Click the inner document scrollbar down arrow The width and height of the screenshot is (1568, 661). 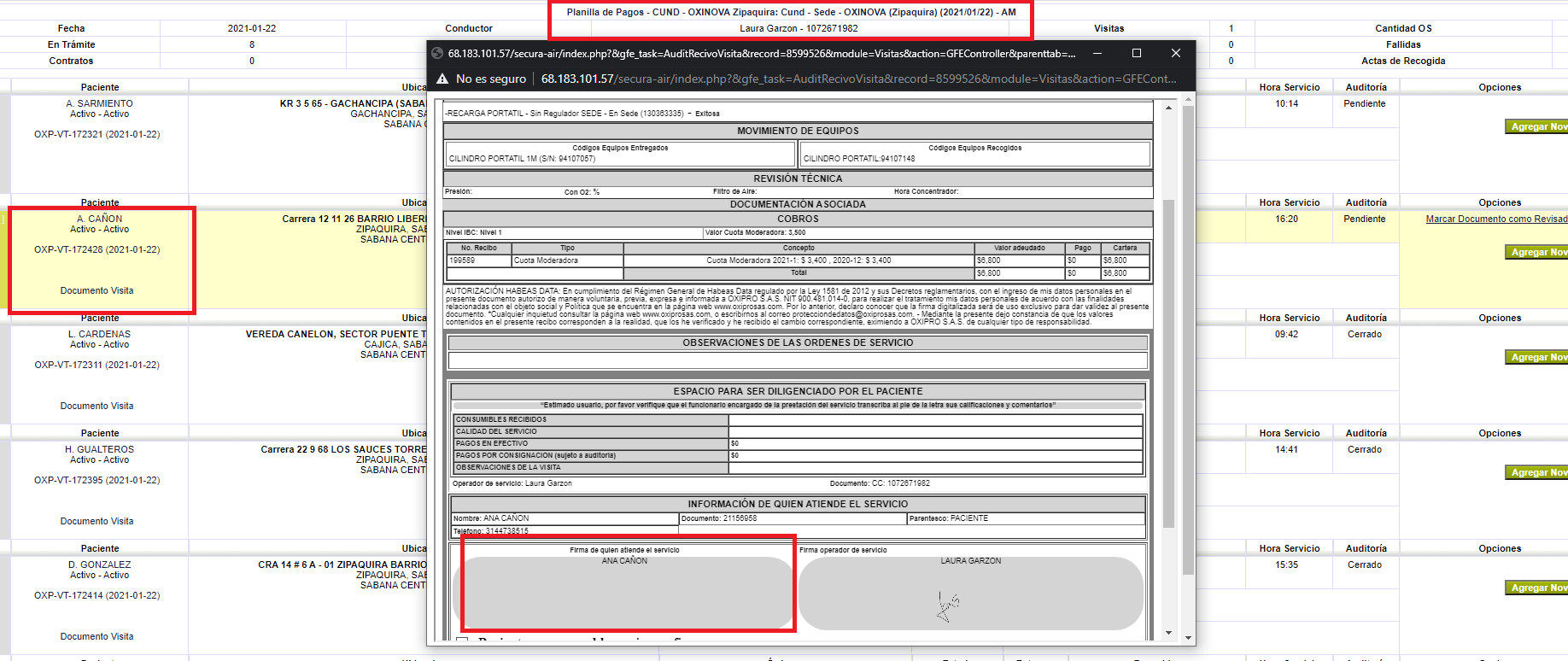click(x=1168, y=633)
